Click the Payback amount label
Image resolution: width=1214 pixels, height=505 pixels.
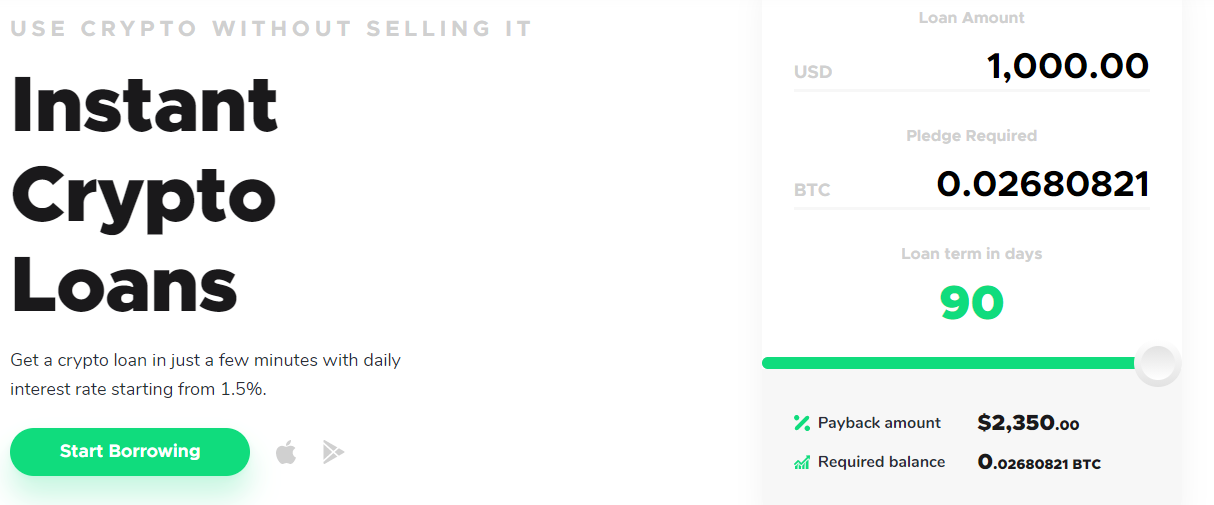point(879,423)
